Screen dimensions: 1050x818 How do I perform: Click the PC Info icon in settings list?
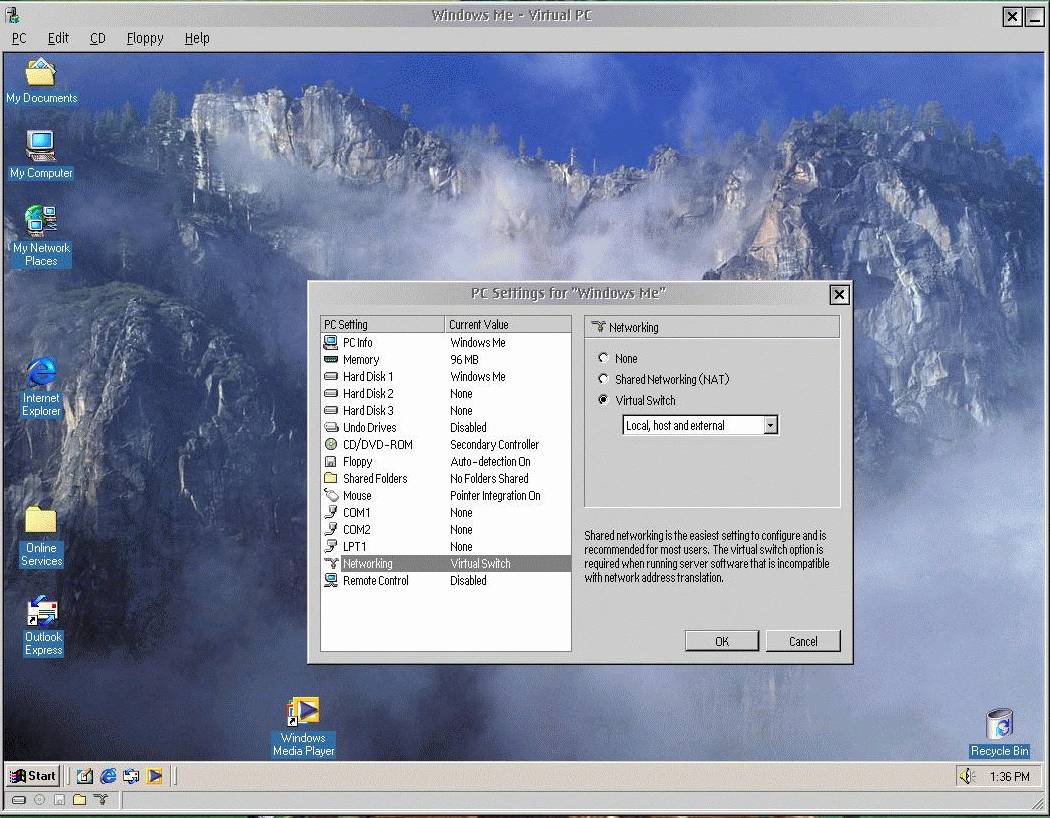point(331,343)
